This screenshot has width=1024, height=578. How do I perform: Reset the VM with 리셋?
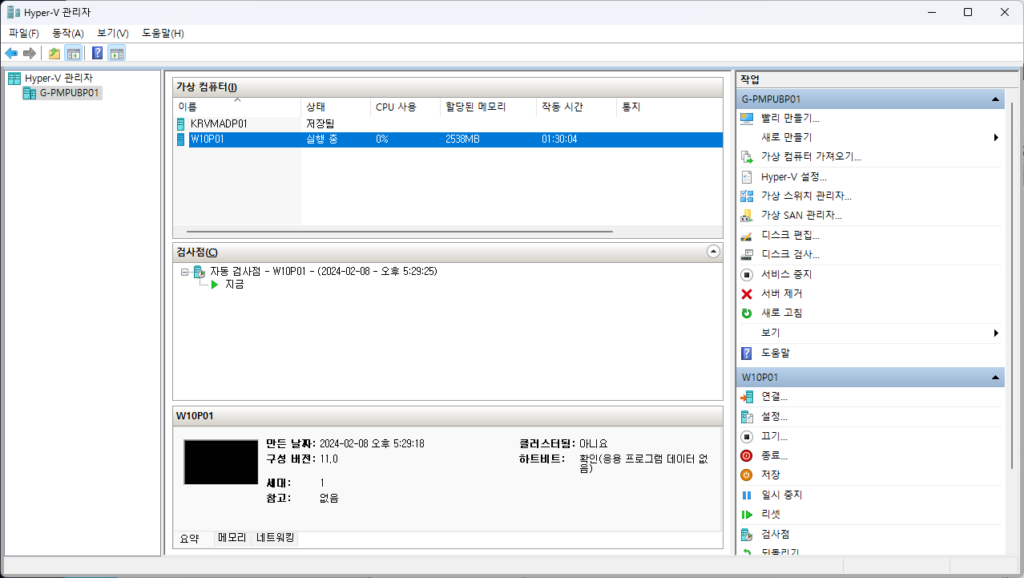point(771,515)
